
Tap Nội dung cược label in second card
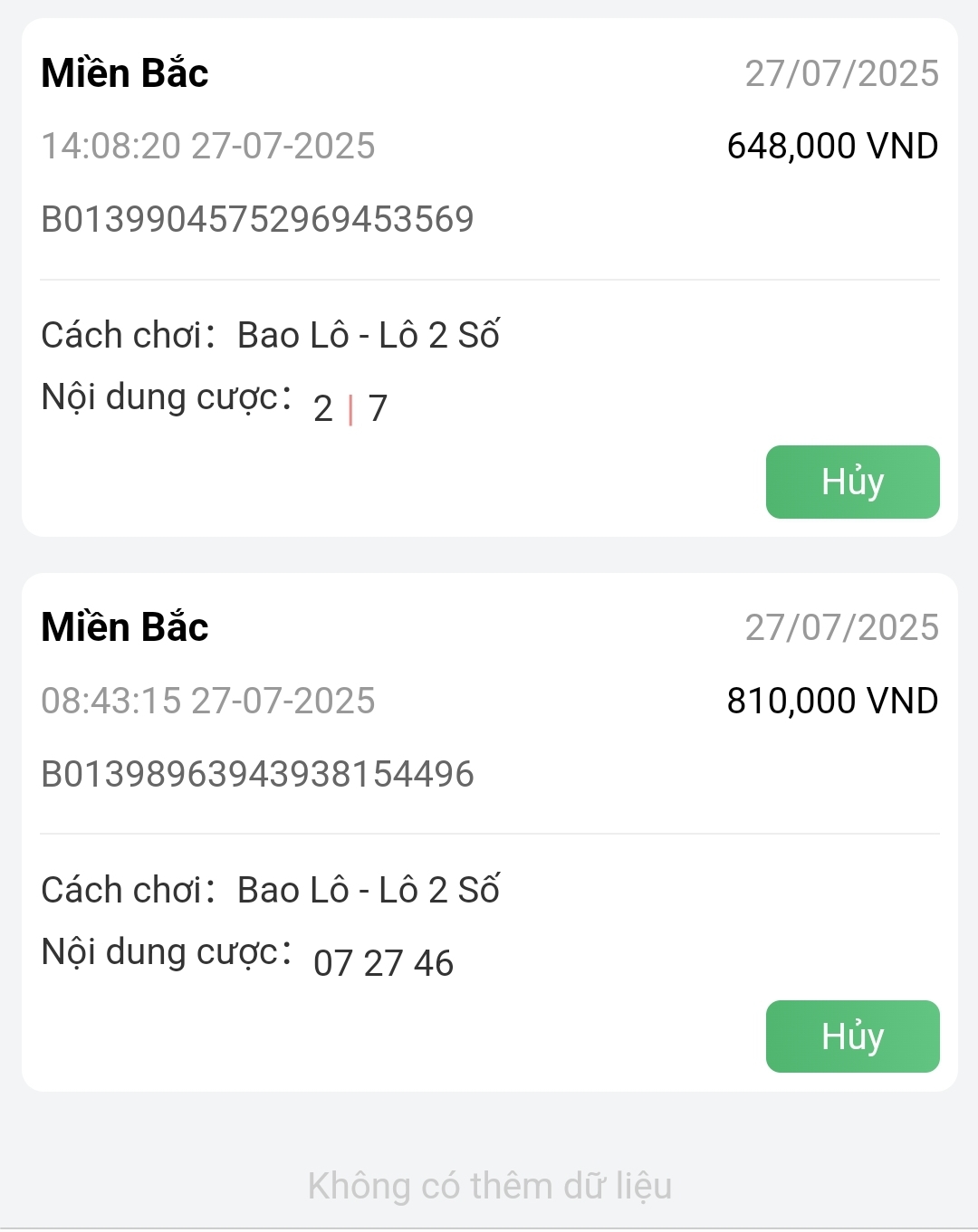click(167, 952)
